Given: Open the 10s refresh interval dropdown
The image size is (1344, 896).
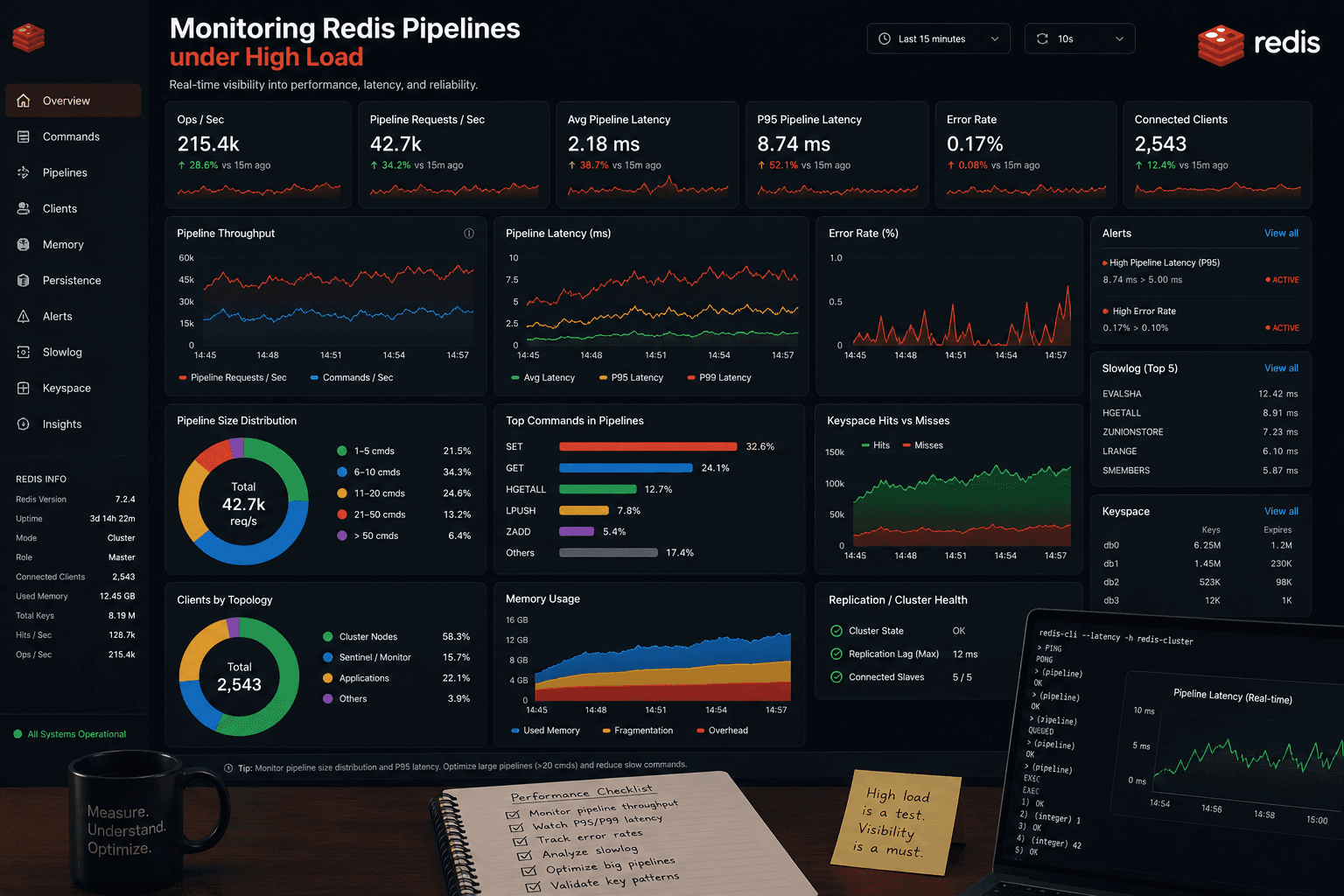Looking at the screenshot, I should (1080, 38).
